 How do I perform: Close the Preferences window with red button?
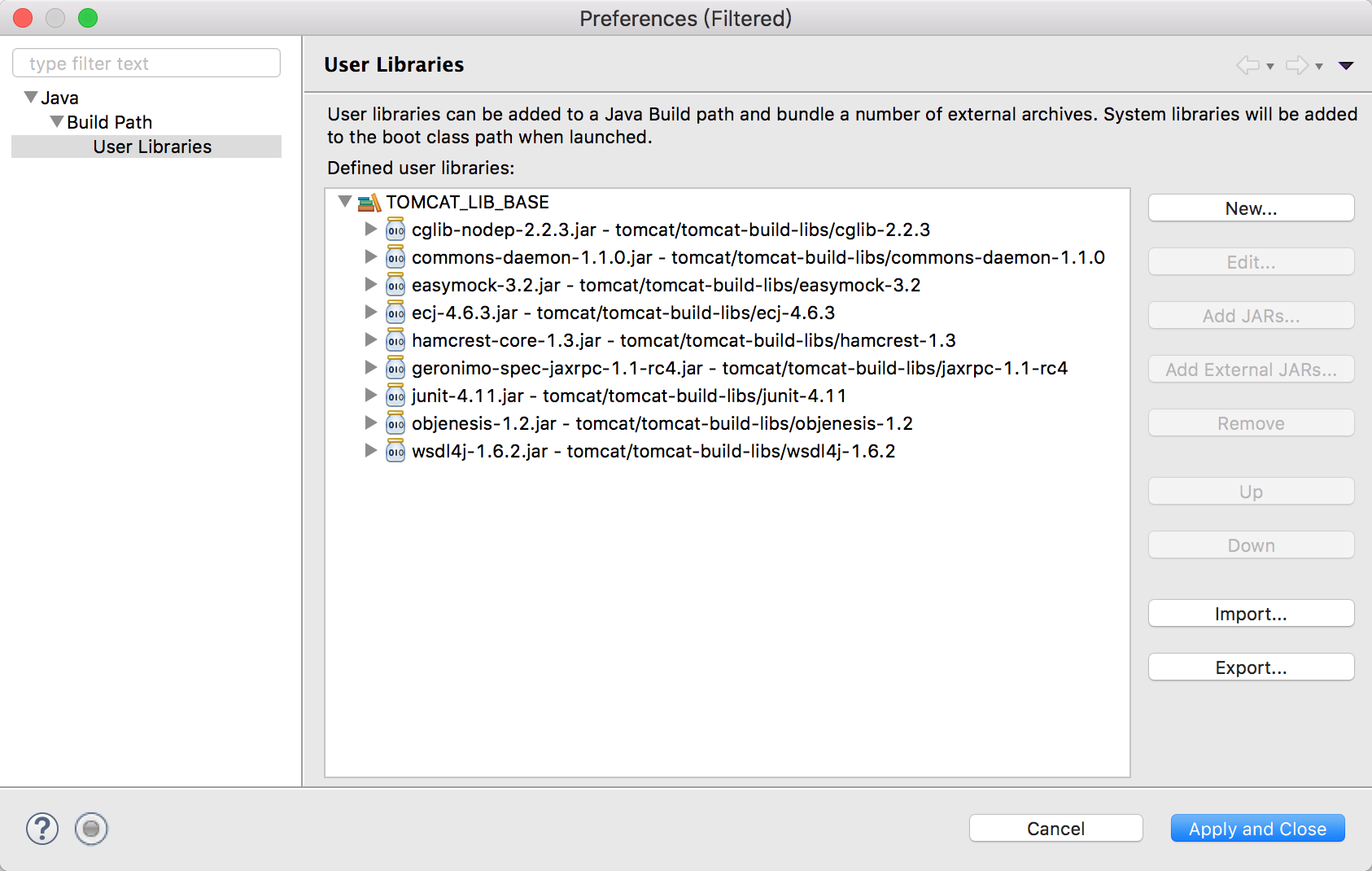click(x=23, y=18)
